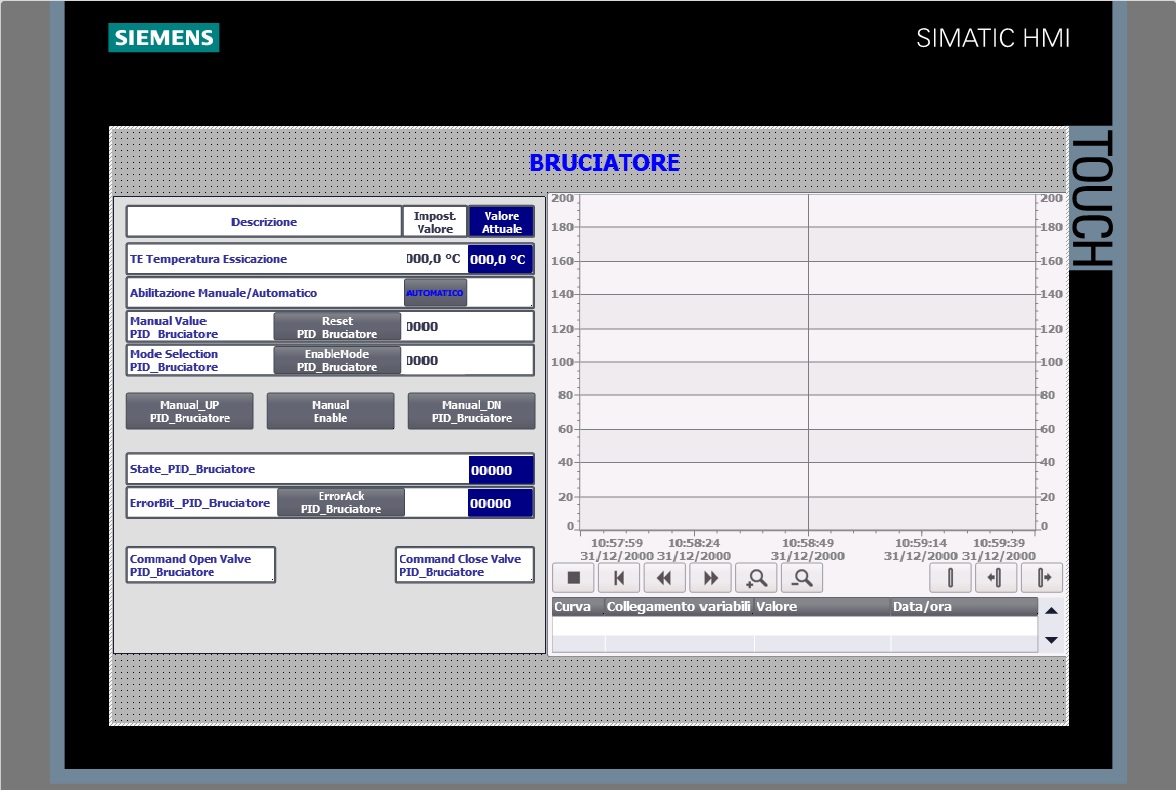
Task: Move the trend ruler forward
Action: point(1042,578)
